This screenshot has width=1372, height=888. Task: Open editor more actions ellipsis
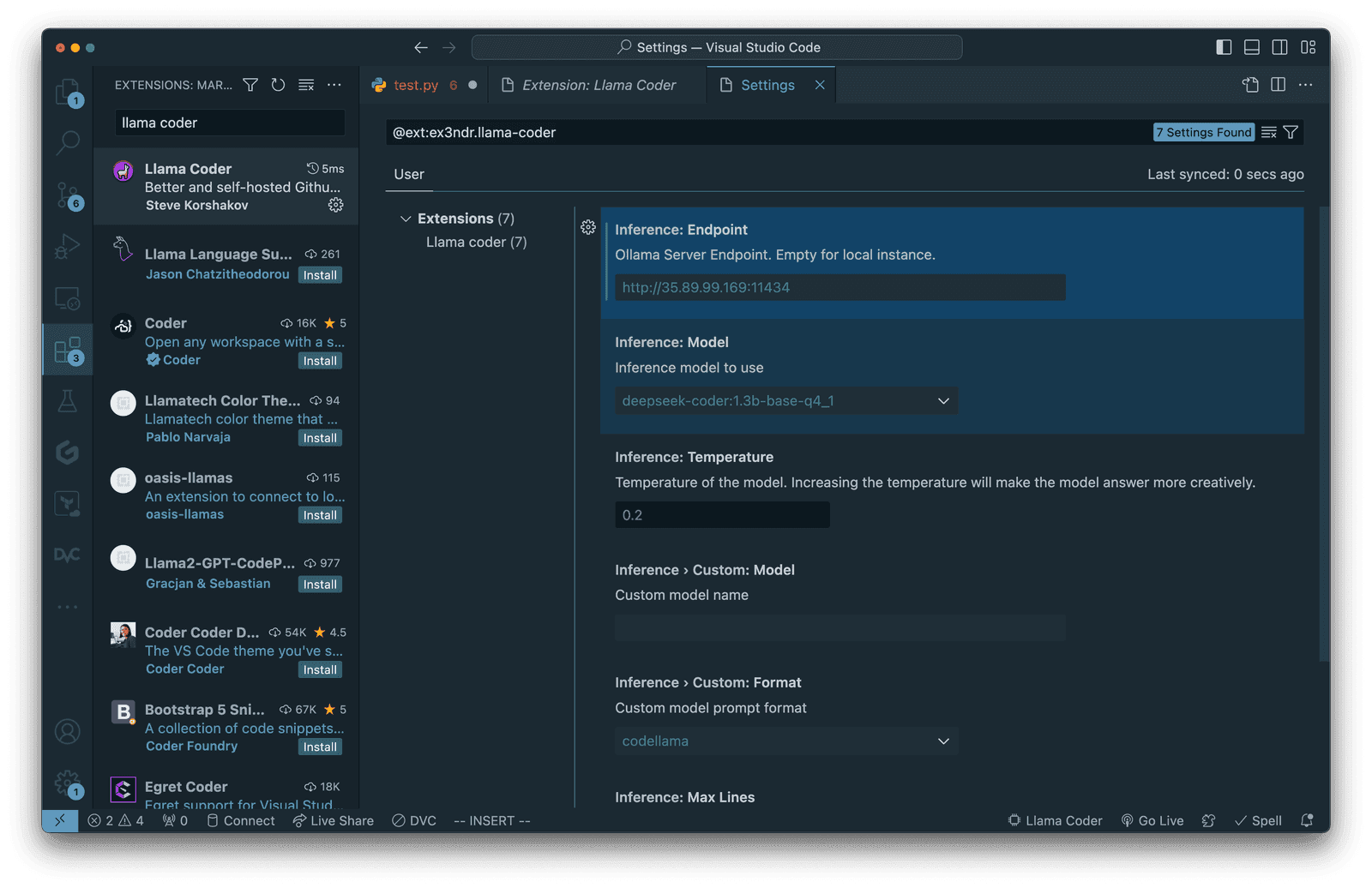click(x=1306, y=85)
